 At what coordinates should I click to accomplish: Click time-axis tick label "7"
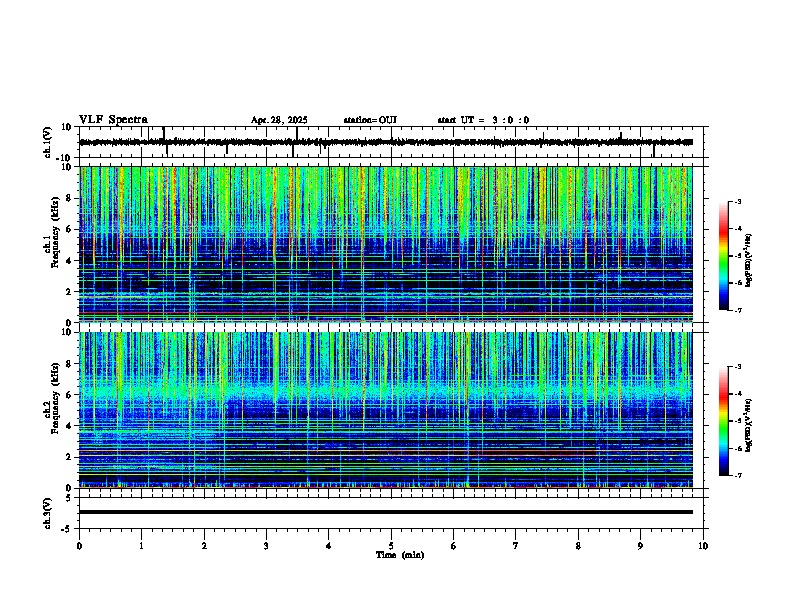tap(516, 546)
